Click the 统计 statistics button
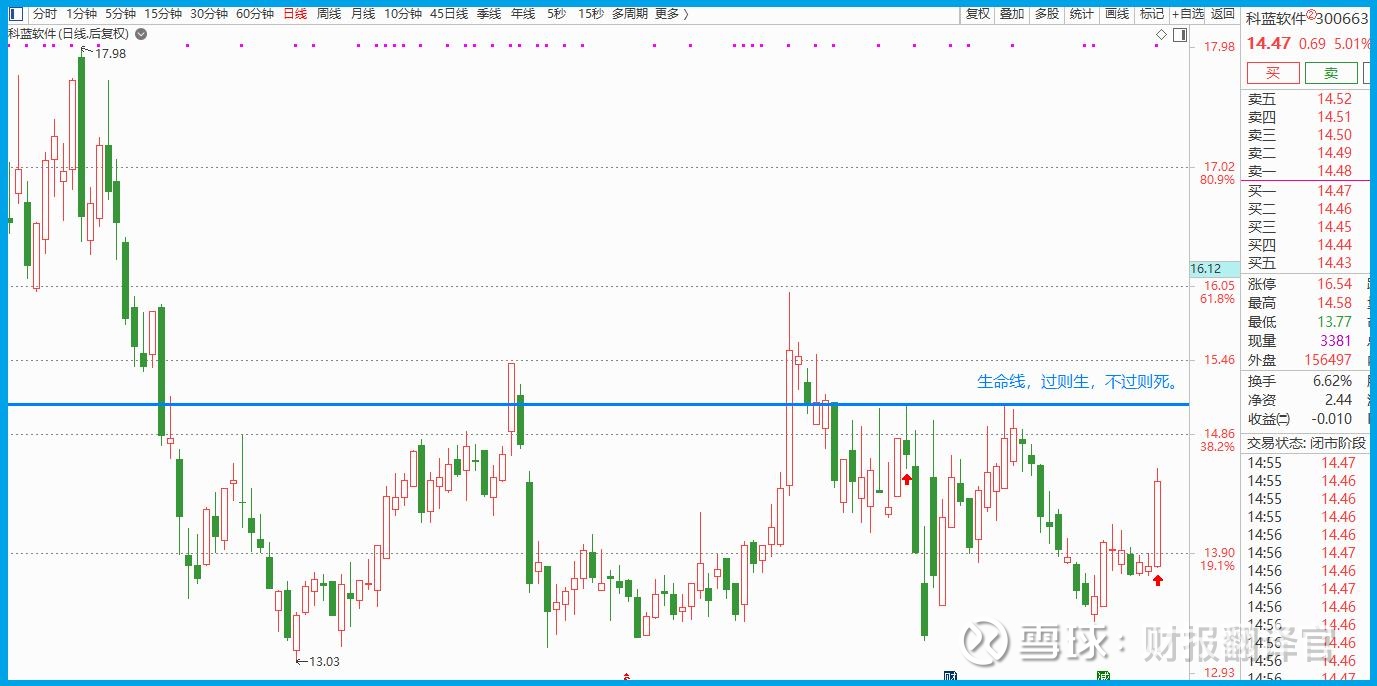The height and width of the screenshot is (686, 1377). pyautogui.click(x=1081, y=14)
